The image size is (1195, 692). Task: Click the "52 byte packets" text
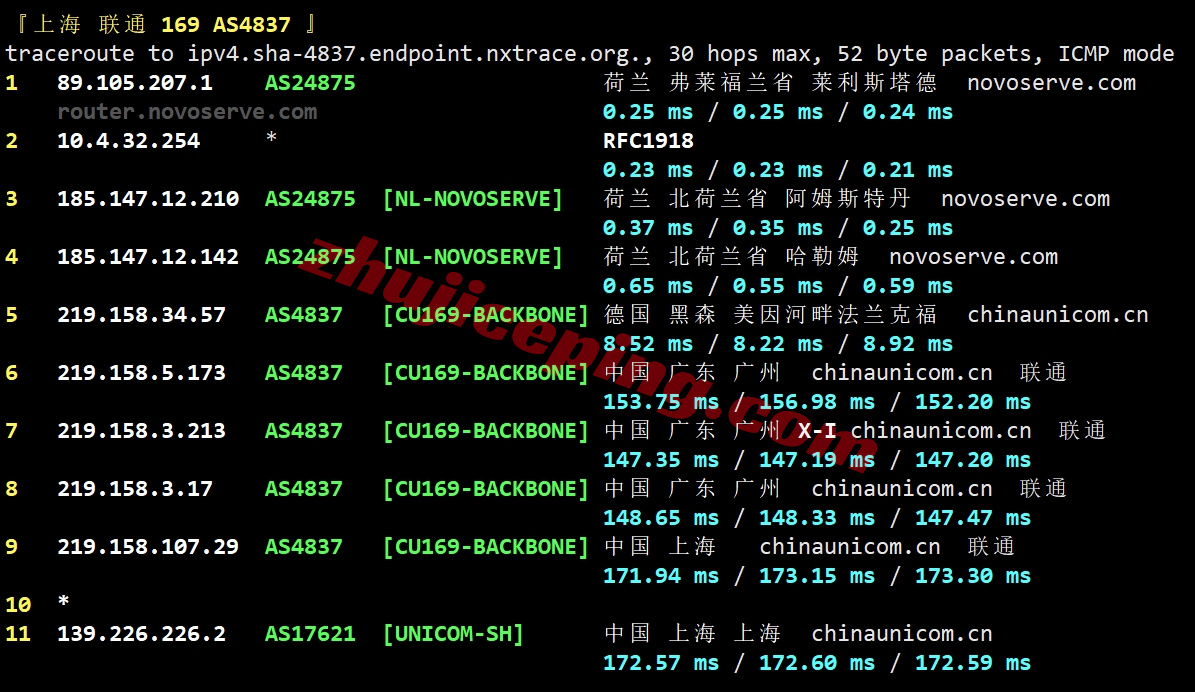pyautogui.click(x=934, y=54)
